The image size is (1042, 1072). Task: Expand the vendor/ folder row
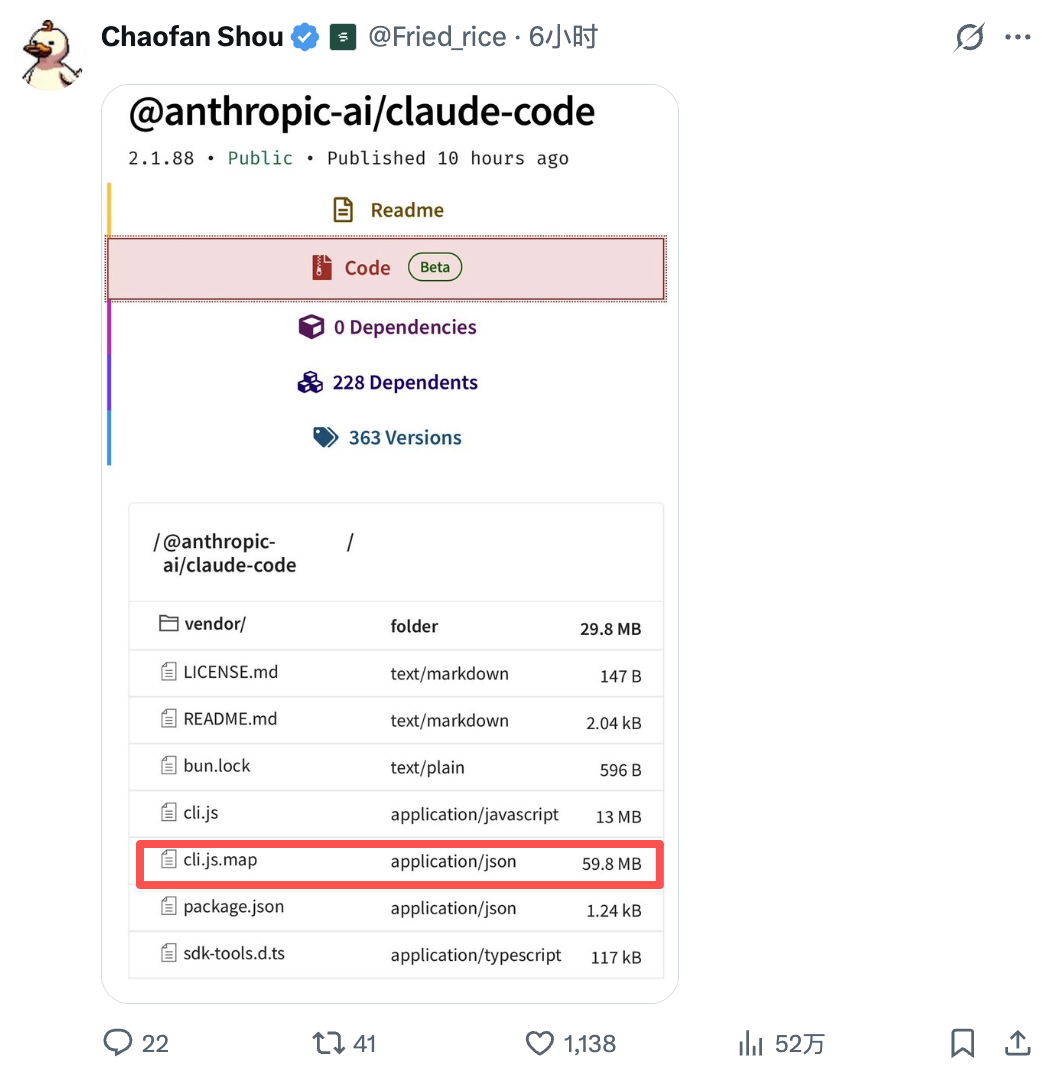215,624
